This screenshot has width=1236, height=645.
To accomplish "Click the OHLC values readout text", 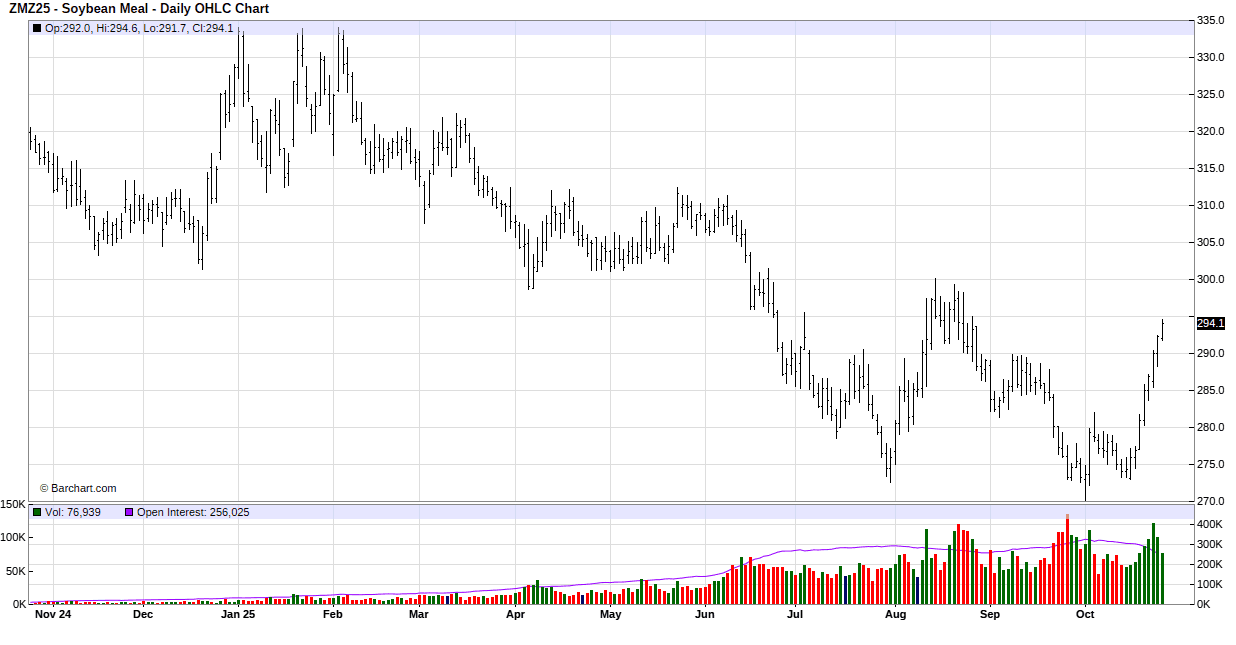I will click(x=139, y=28).
